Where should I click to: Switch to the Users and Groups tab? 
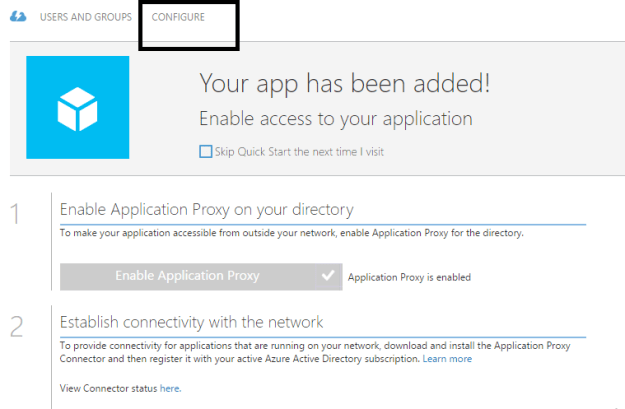click(x=86, y=17)
